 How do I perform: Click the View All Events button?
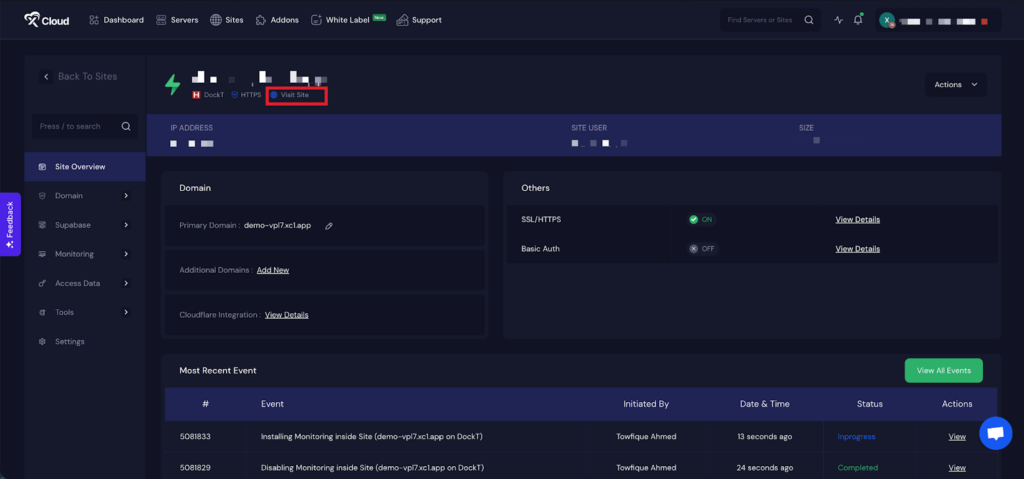(x=943, y=370)
